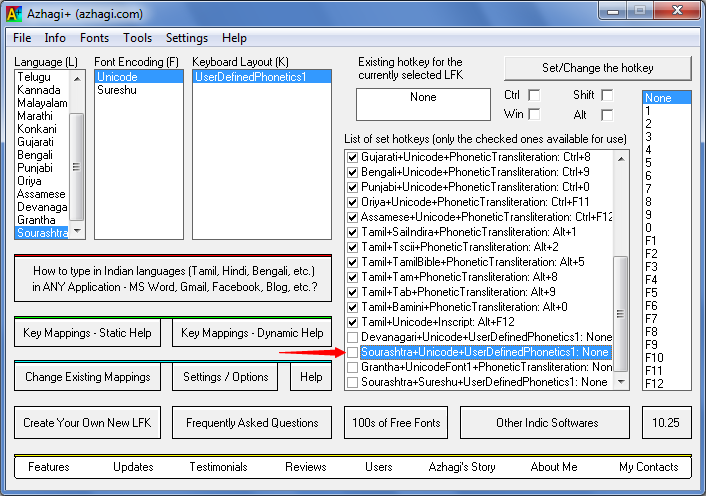Select key 7 in hotkey key list
Screen dimensions: 706x496
667,189
